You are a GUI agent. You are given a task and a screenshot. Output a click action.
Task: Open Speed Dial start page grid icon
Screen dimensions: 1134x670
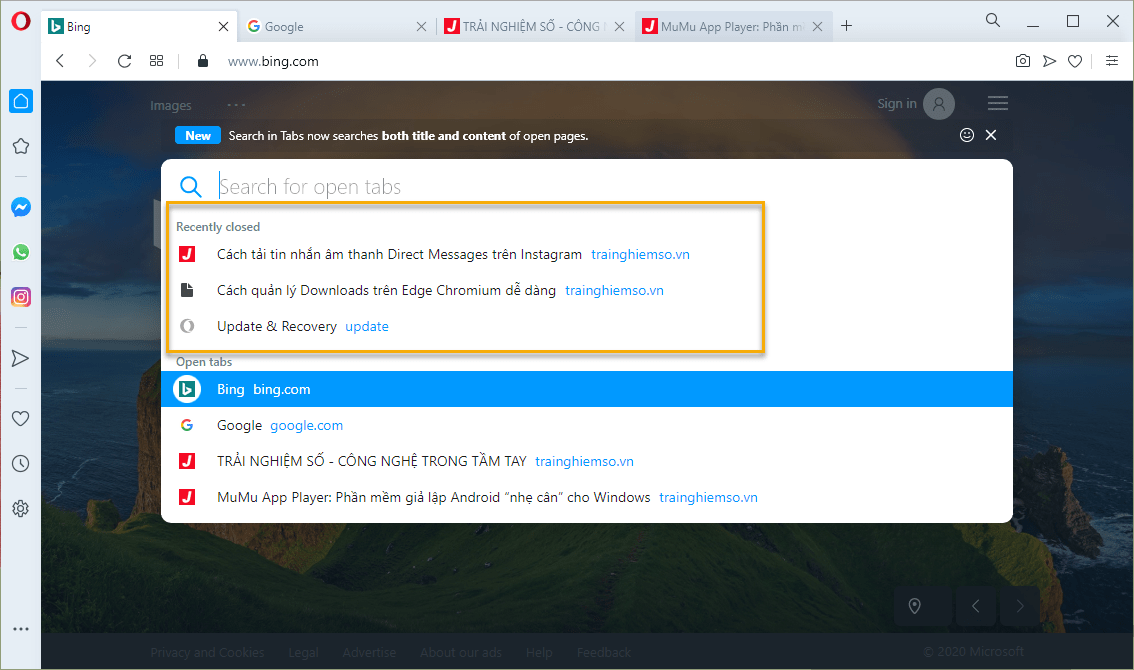click(x=156, y=61)
